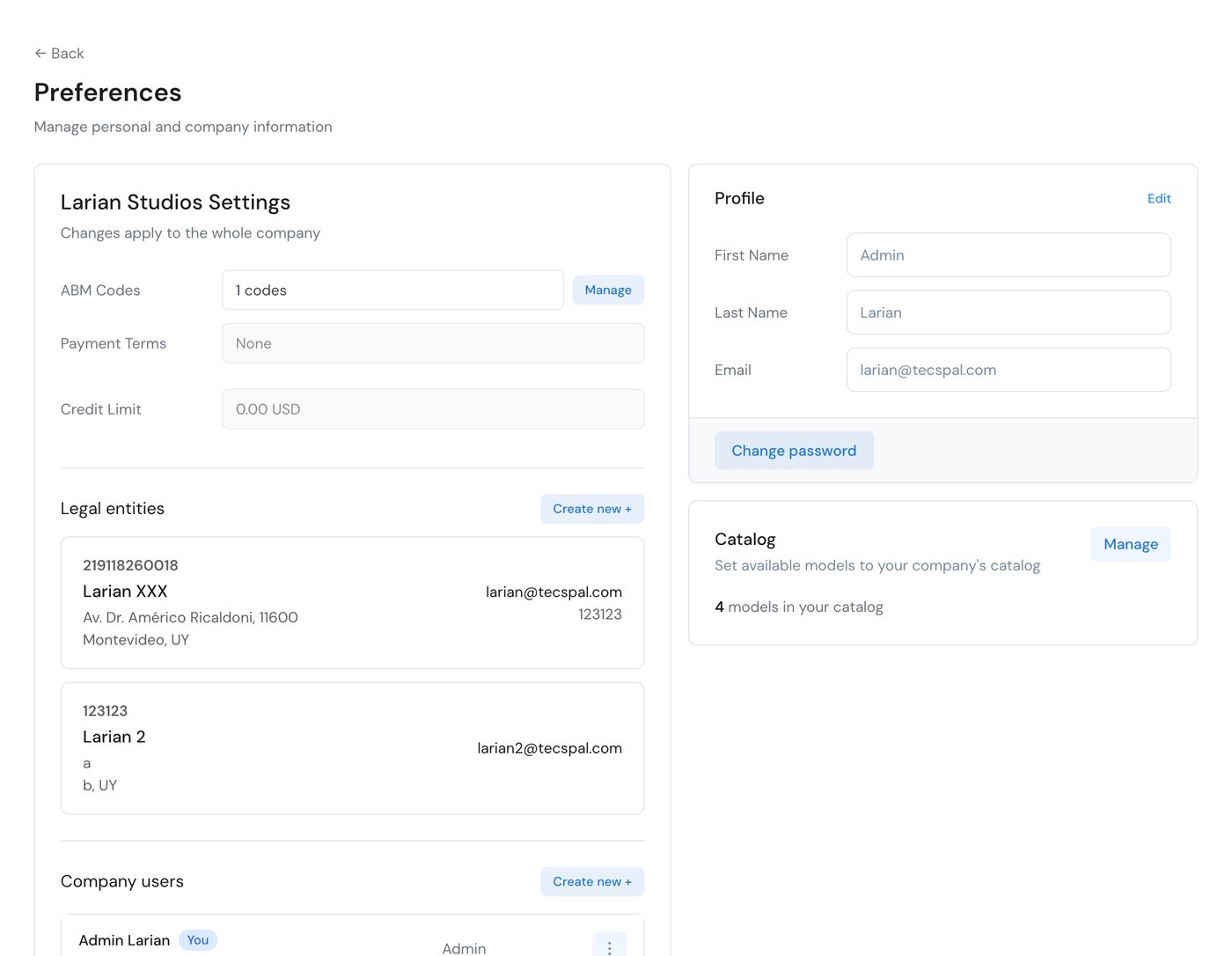The width and height of the screenshot is (1232, 956).
Task: Click the Admin Larian user name
Action: [124, 940]
